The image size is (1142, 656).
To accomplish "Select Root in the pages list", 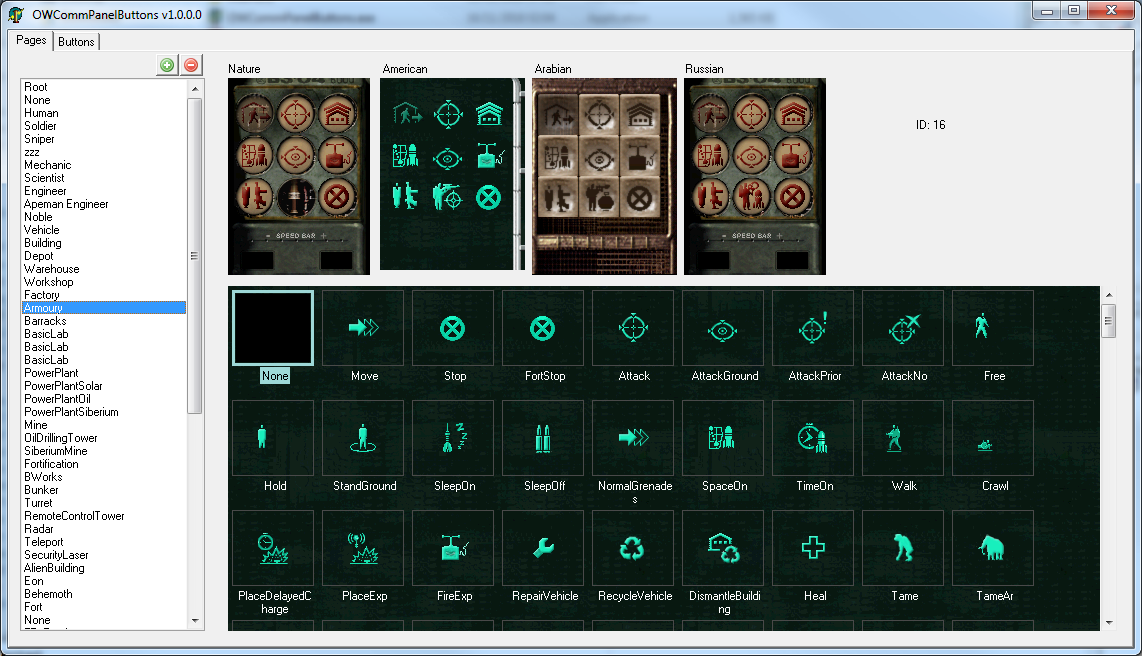I will (104, 87).
